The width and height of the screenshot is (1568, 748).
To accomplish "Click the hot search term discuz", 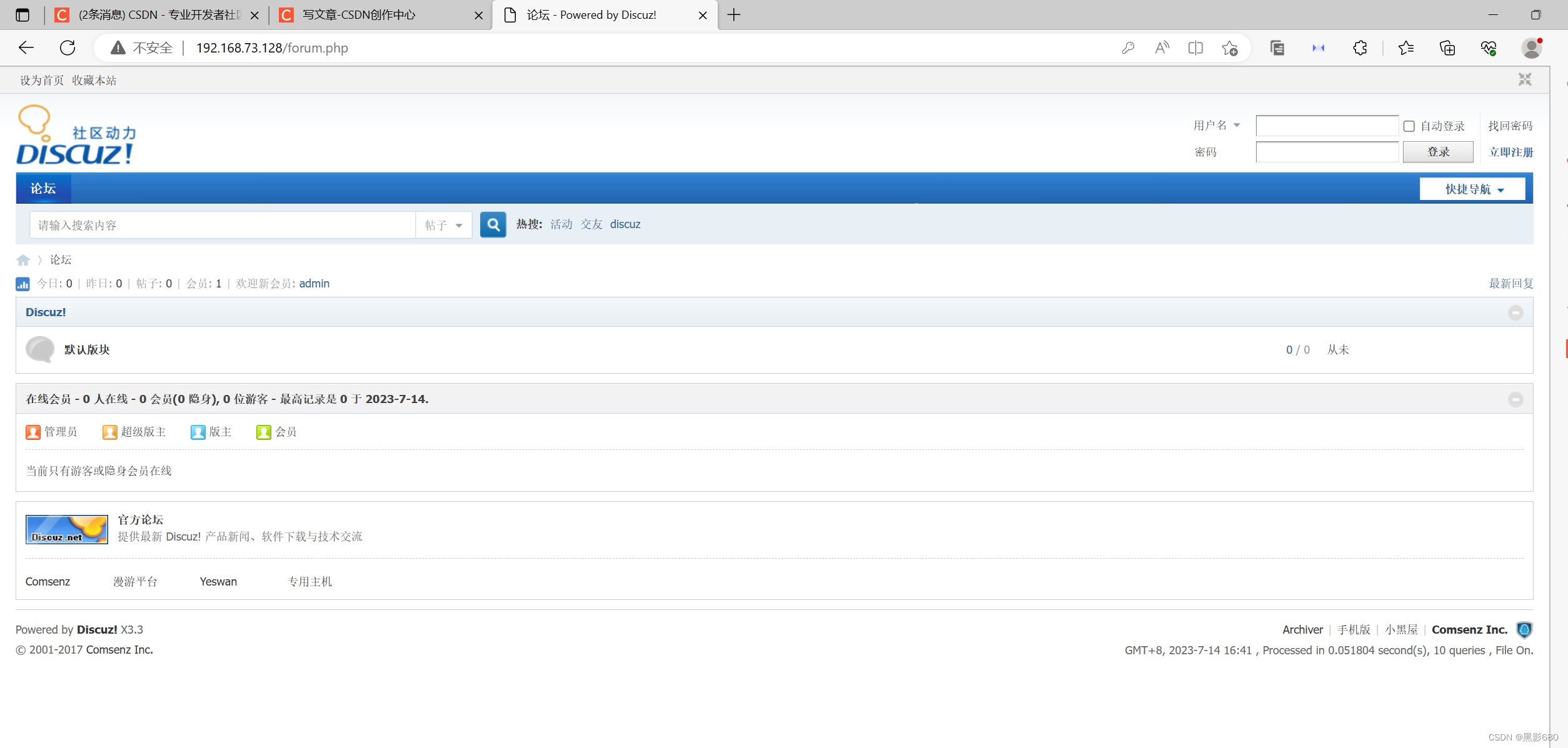I will (625, 224).
